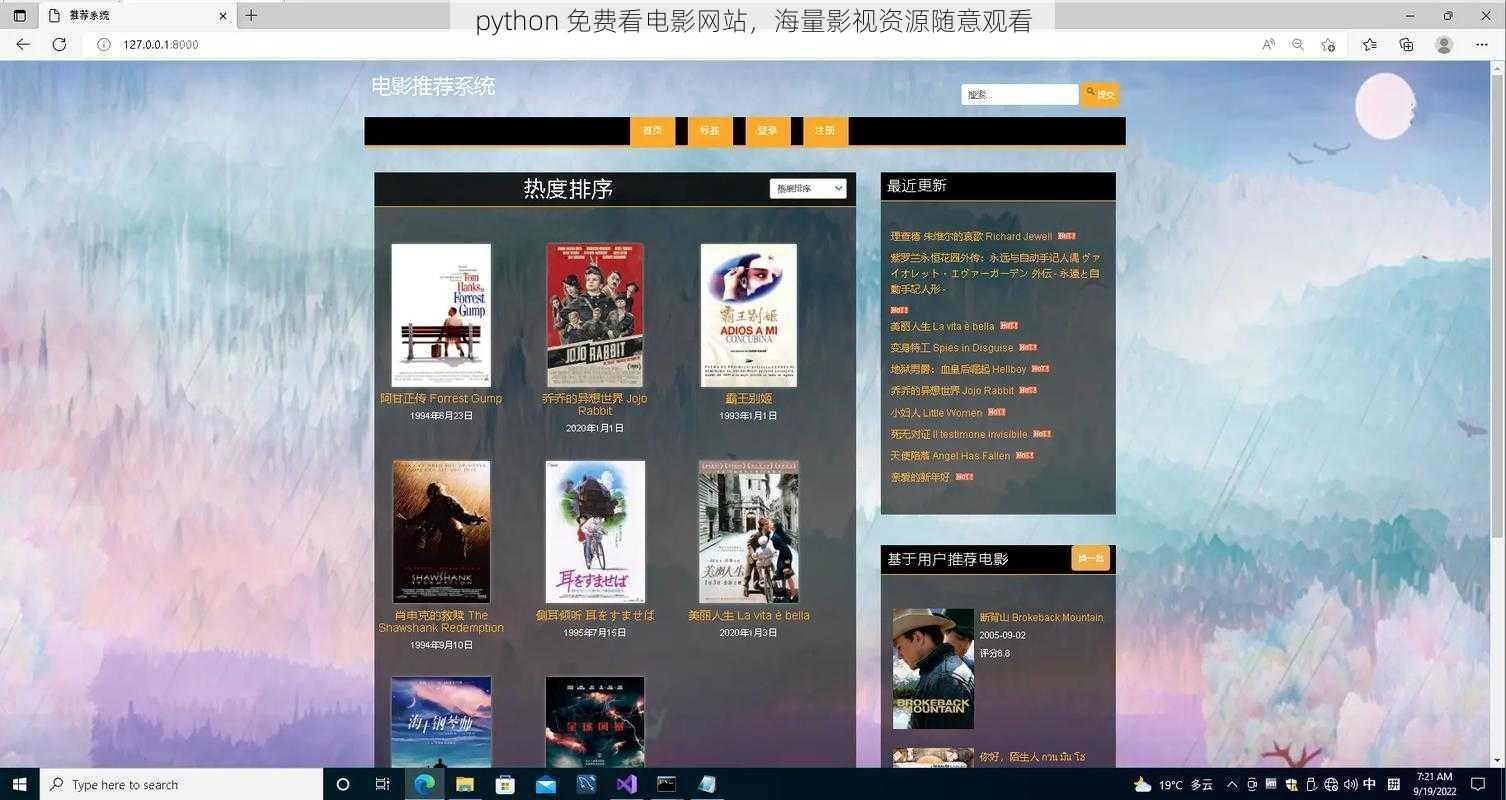1506x800 pixels.
Task: Open the notification center icon
Action: point(1478,784)
